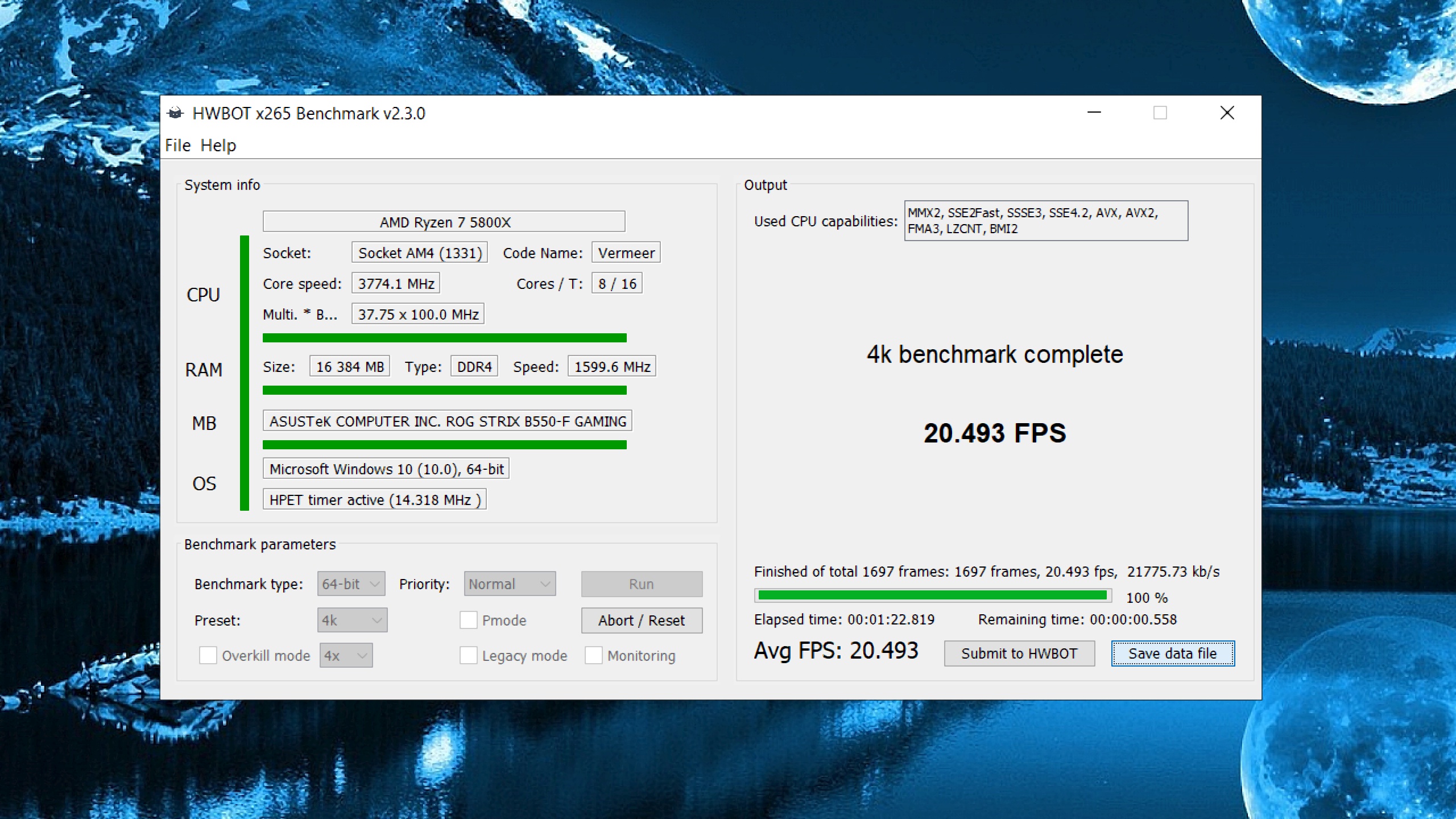Toggle the Monitoring checkbox
This screenshot has width=1456, height=819.
[594, 655]
